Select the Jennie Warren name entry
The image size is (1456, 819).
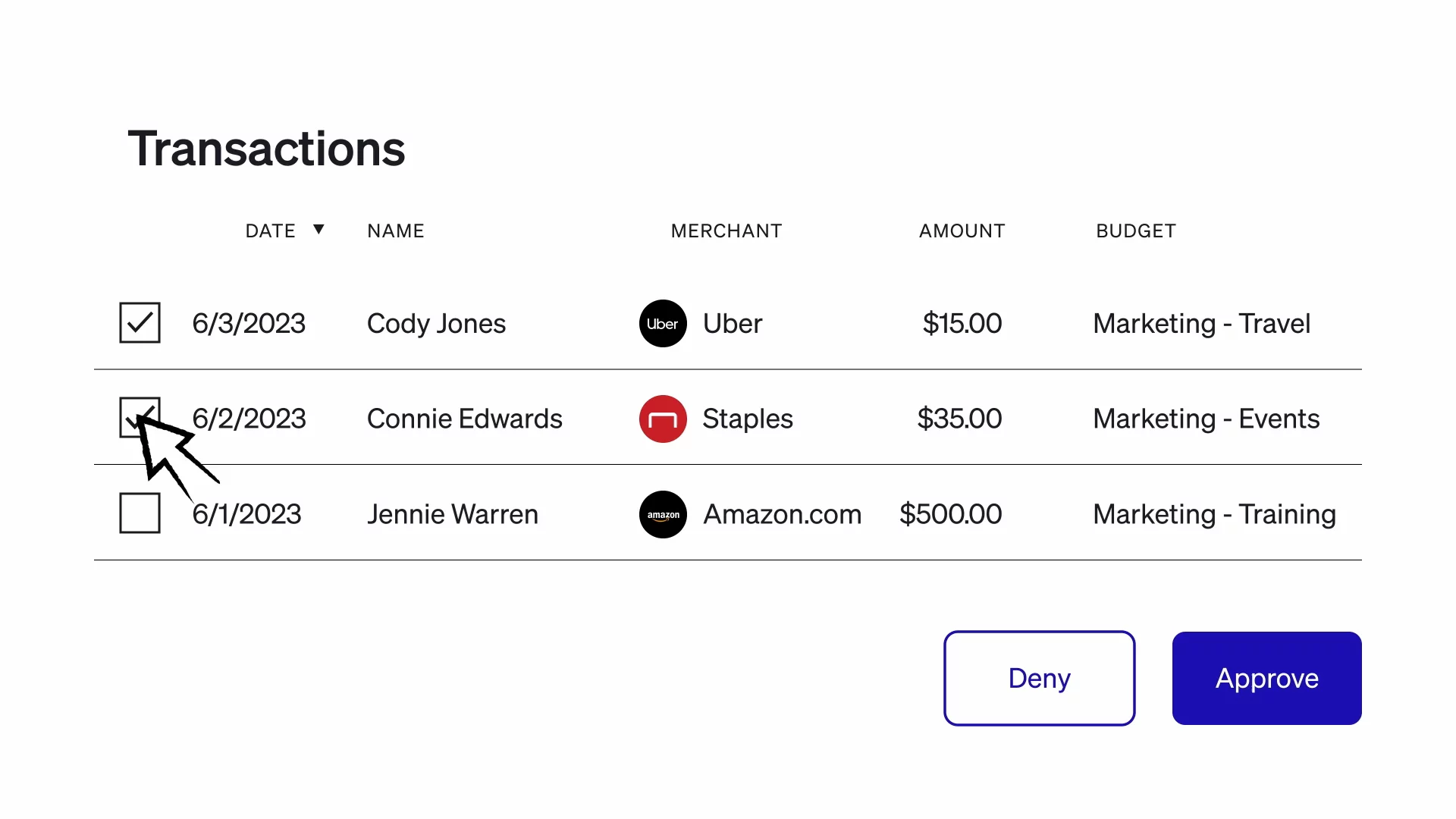452,515
